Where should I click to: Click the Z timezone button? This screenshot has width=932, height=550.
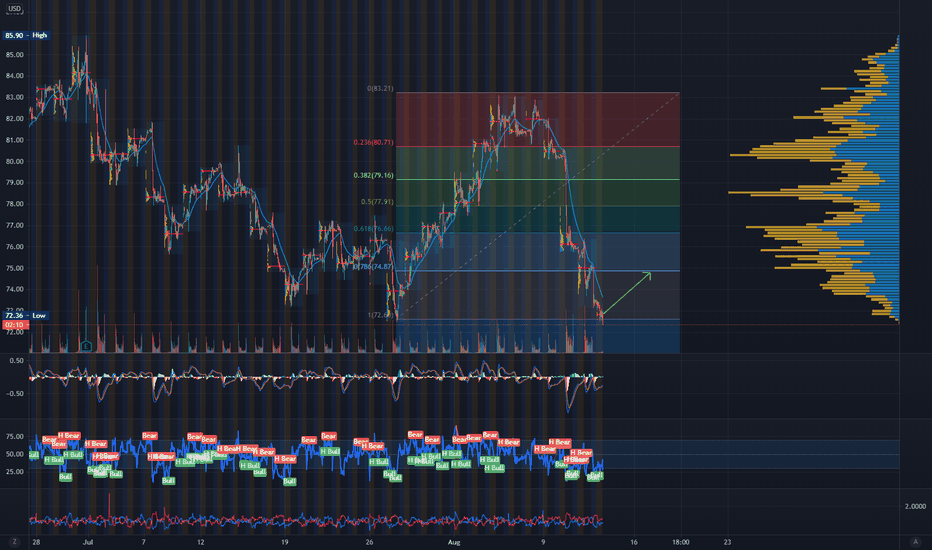(x=14, y=542)
